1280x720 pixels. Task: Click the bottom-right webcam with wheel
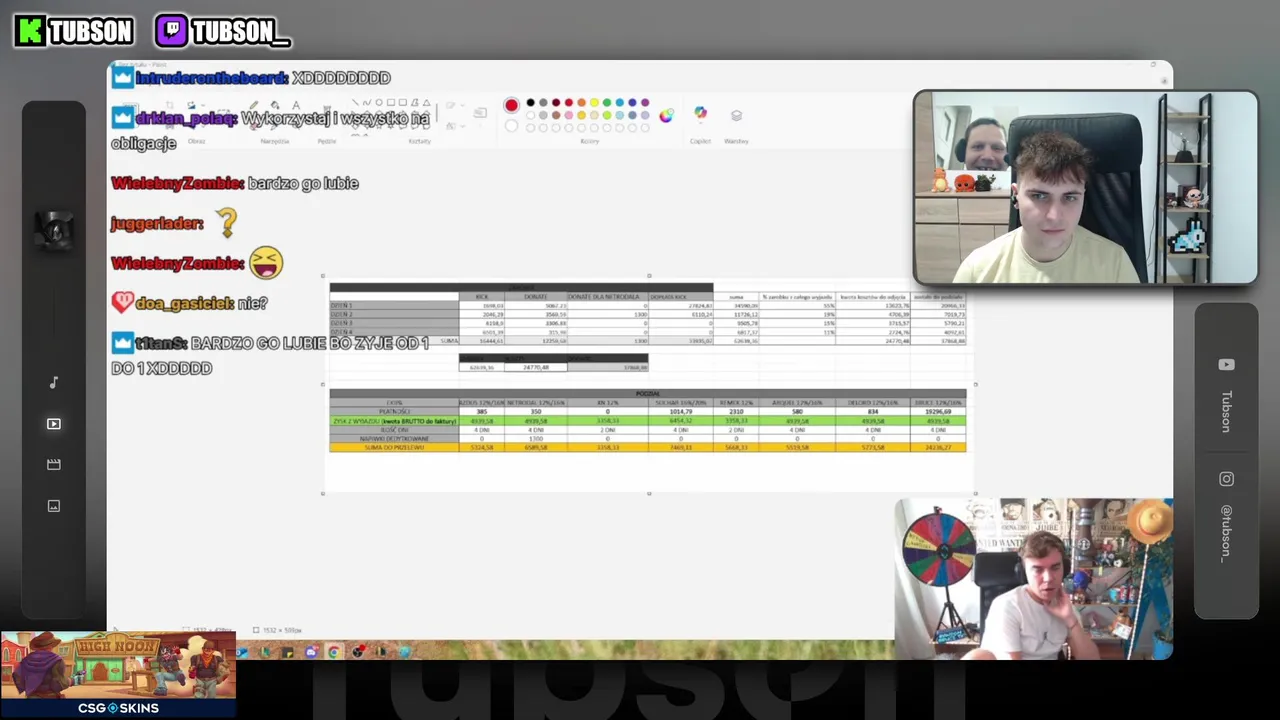[x=1034, y=579]
